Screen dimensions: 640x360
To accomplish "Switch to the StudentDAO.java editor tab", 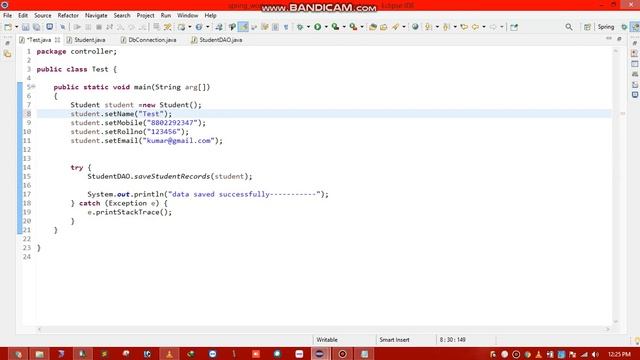I will point(217,40).
